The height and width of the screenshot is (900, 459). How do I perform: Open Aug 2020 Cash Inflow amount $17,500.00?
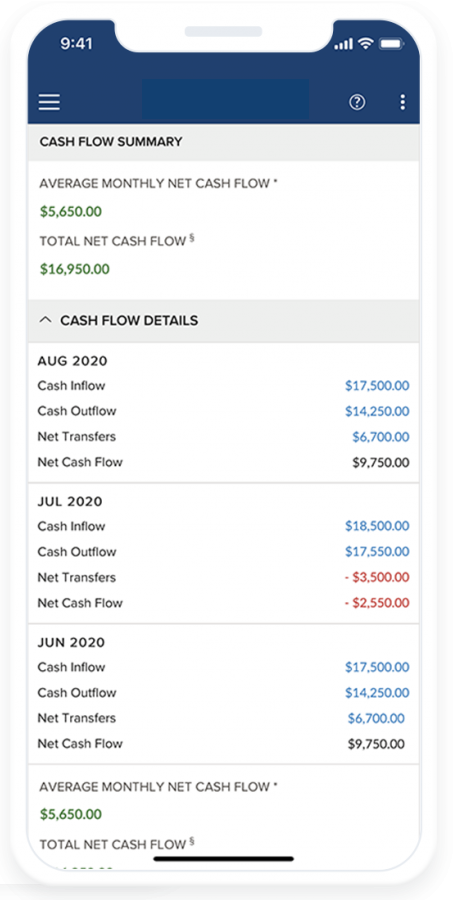click(x=377, y=386)
